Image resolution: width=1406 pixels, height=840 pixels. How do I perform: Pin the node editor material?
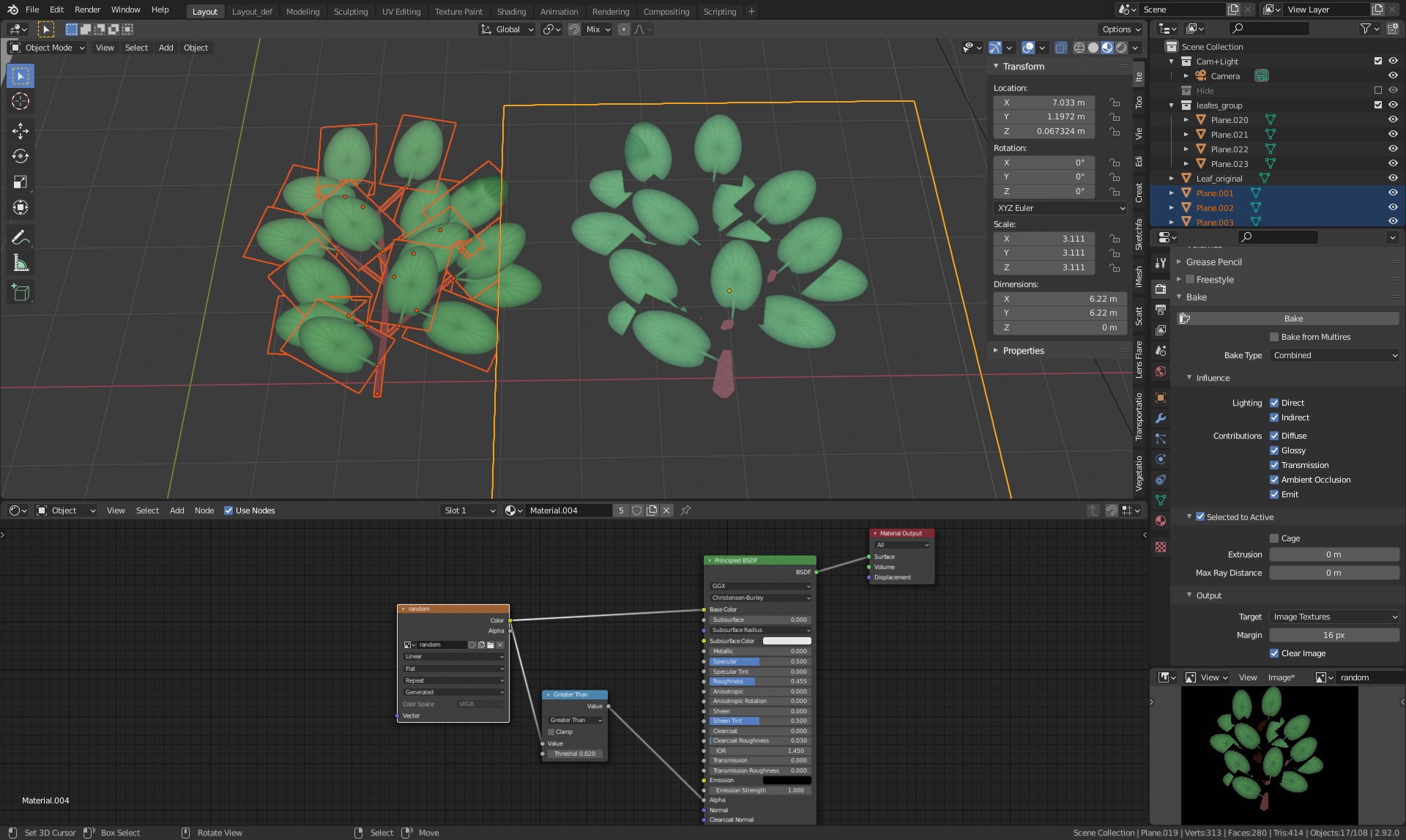[x=685, y=510]
